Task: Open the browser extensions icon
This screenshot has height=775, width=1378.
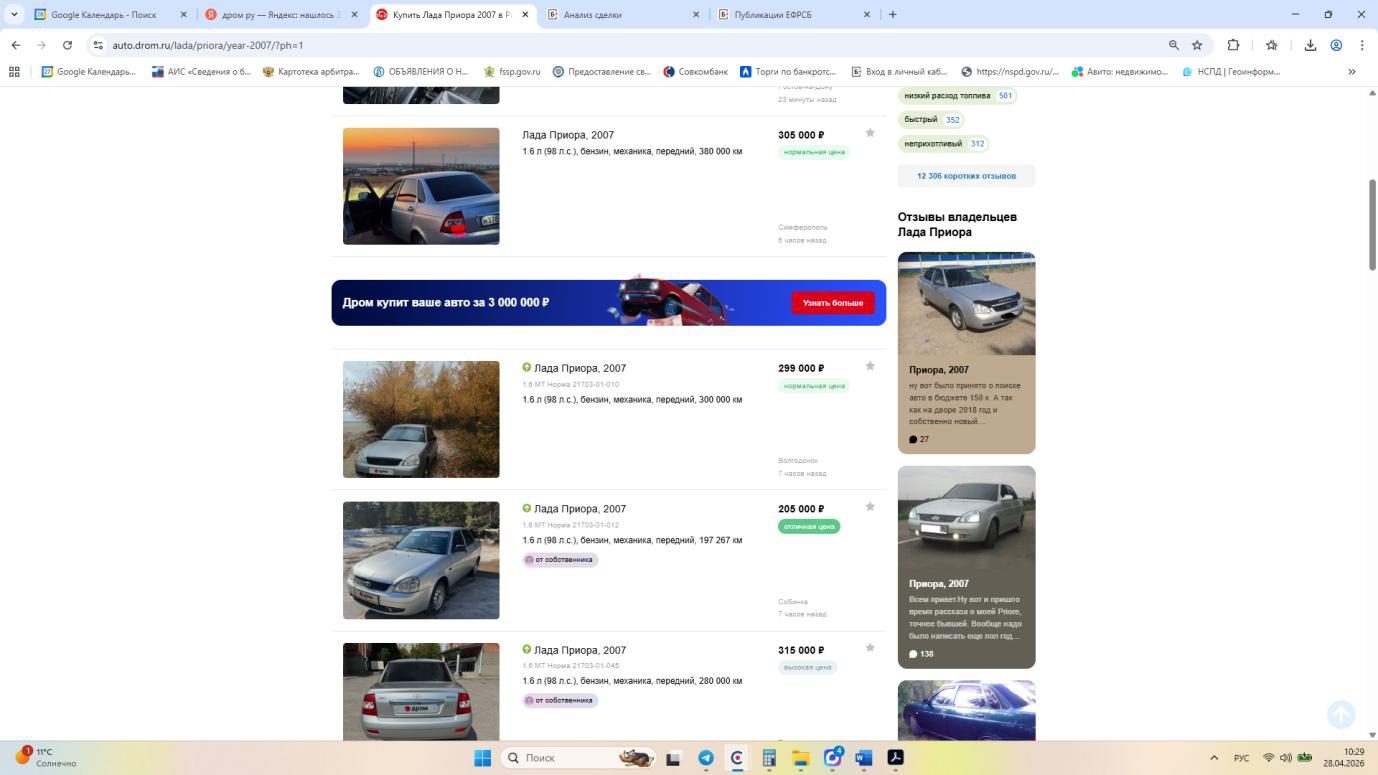Action: click(1233, 45)
